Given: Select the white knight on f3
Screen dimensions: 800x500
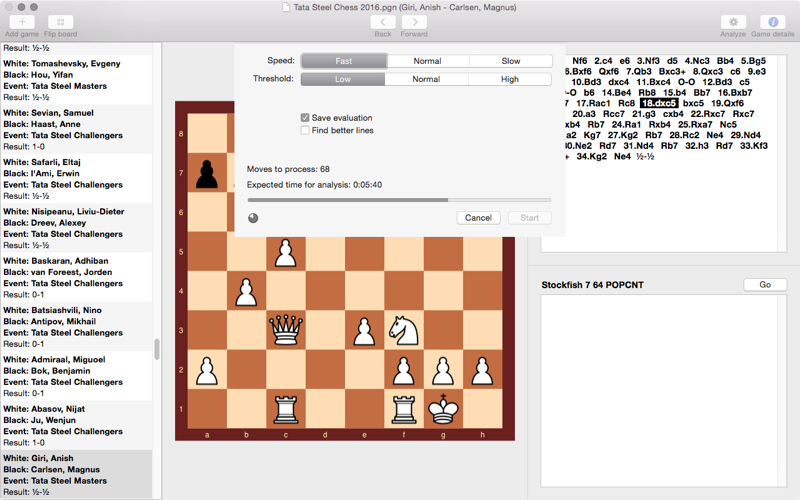Looking at the screenshot, I should pos(404,330).
